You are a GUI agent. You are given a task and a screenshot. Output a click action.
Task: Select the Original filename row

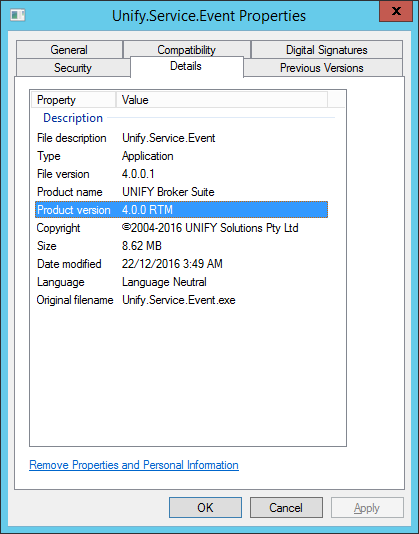(x=181, y=300)
